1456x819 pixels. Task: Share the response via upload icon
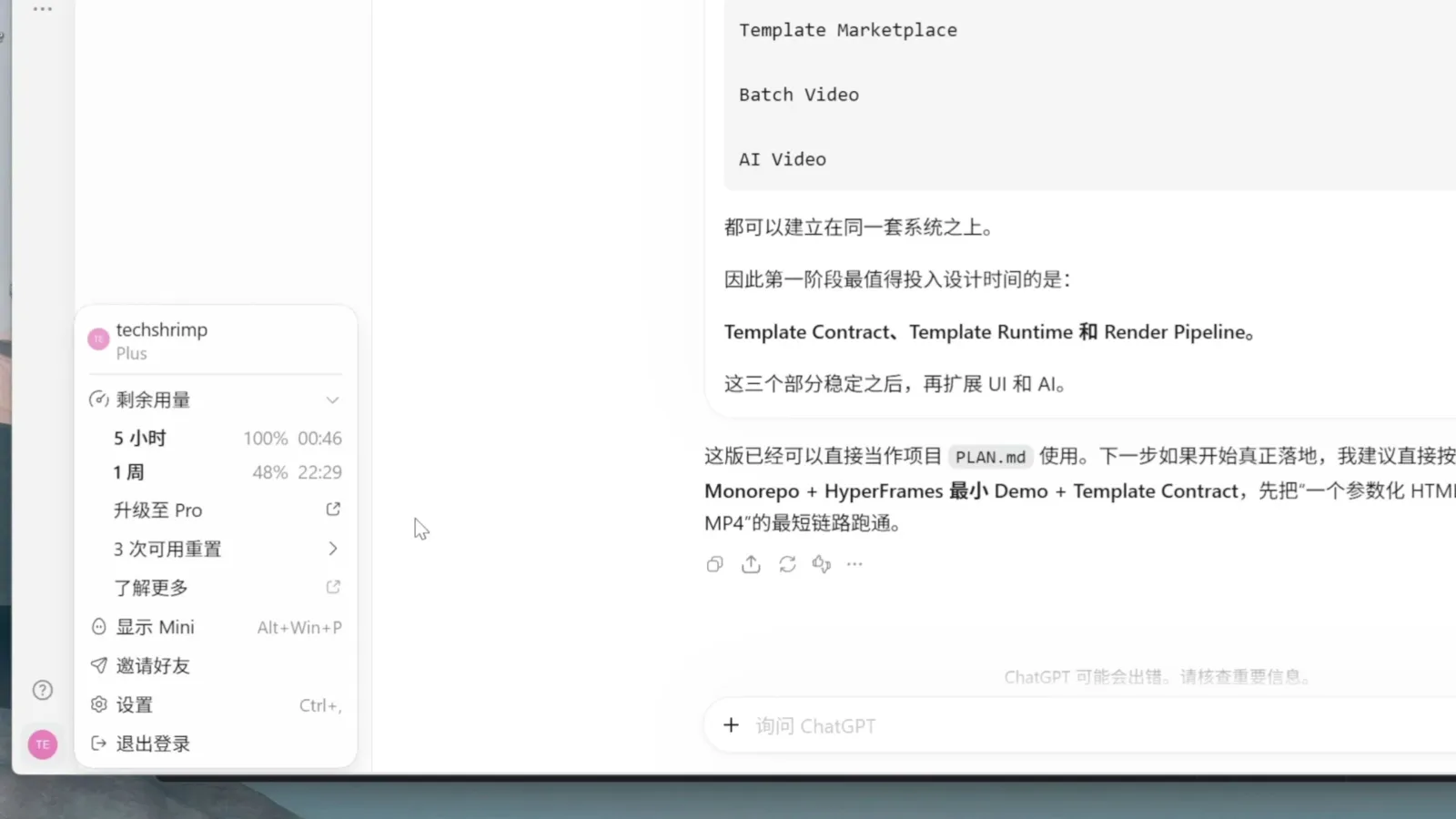click(x=751, y=564)
